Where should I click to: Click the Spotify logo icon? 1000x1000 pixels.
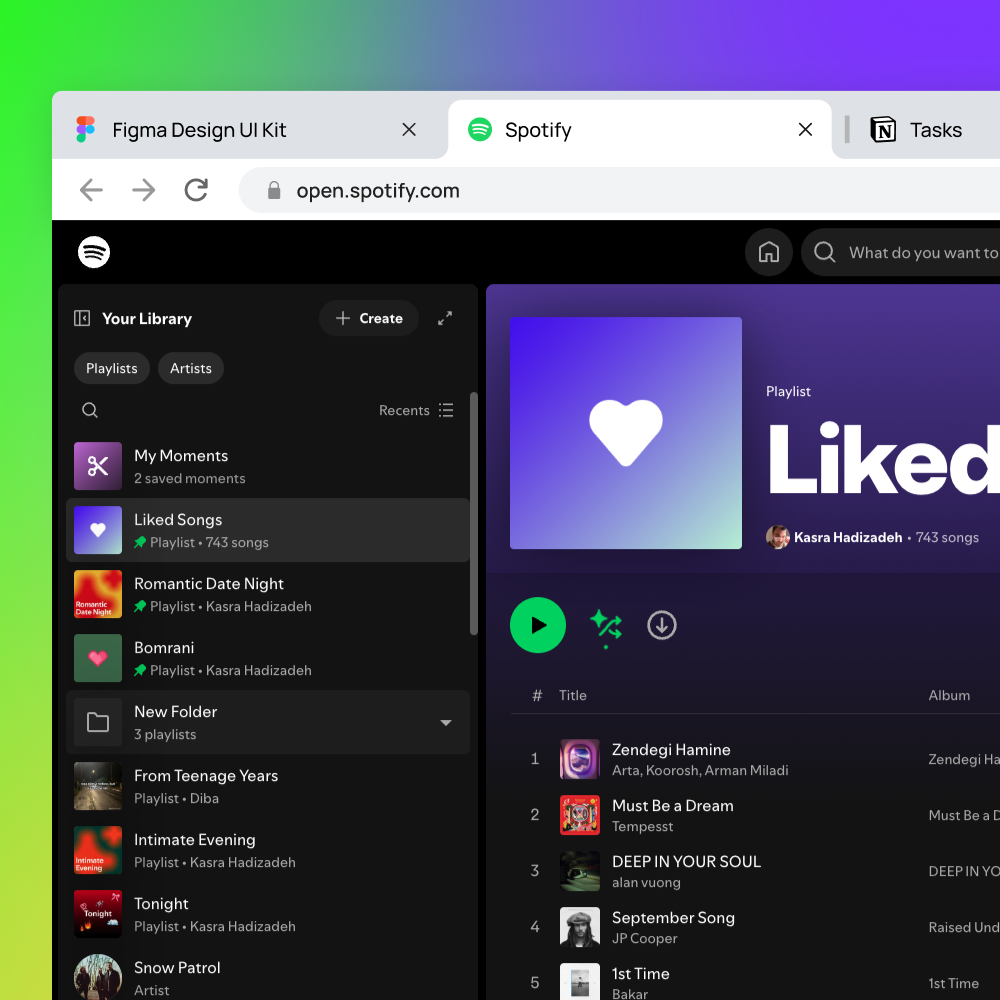pyautogui.click(x=94, y=253)
